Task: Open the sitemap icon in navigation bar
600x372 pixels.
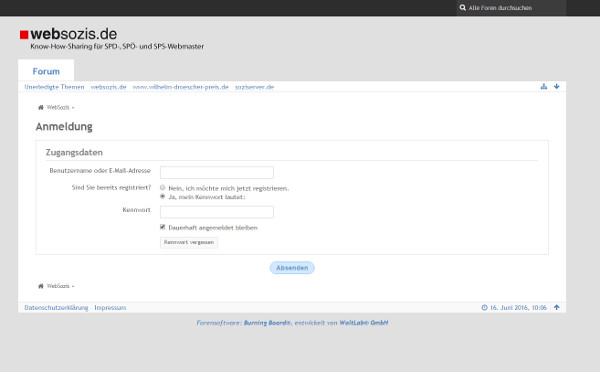Action: [x=544, y=86]
